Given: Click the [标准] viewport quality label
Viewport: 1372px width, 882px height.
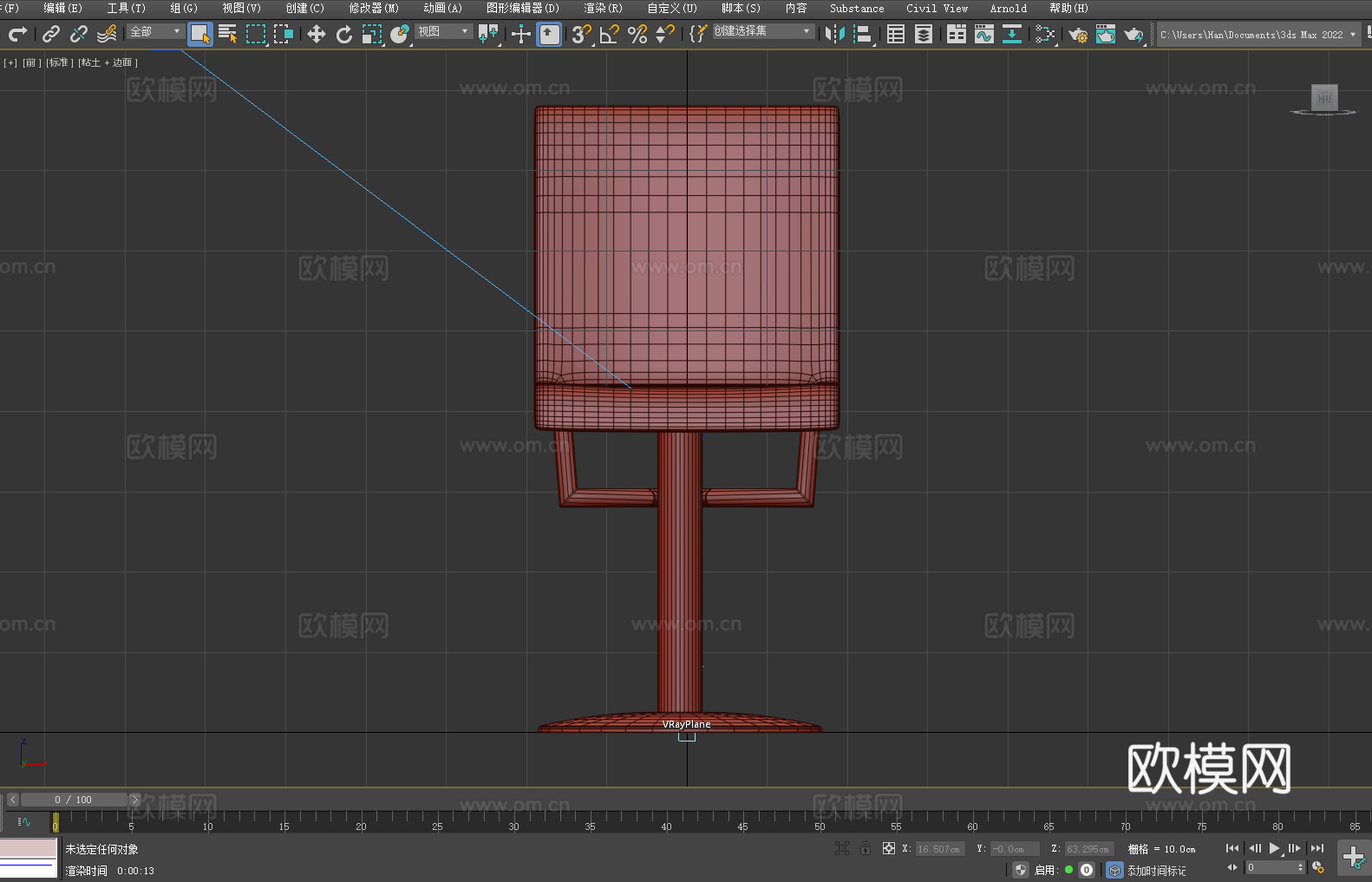Looking at the screenshot, I should coord(60,62).
